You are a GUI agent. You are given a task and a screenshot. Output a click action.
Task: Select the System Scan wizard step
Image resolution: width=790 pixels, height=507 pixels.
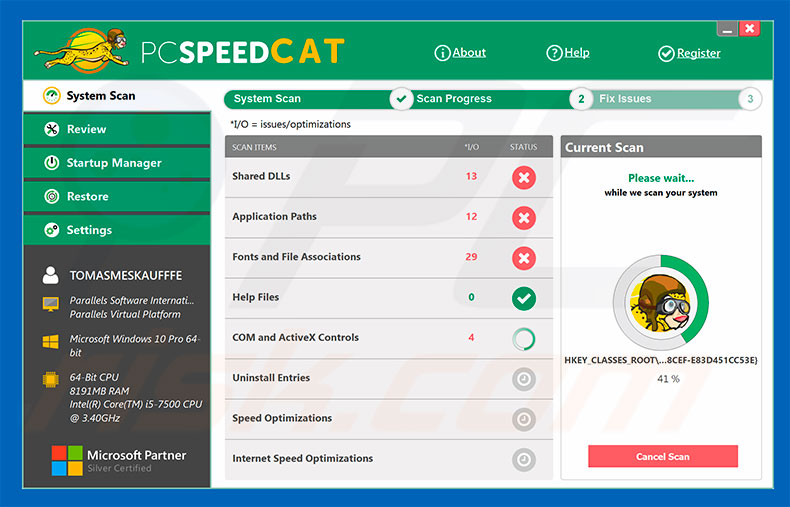click(x=267, y=99)
